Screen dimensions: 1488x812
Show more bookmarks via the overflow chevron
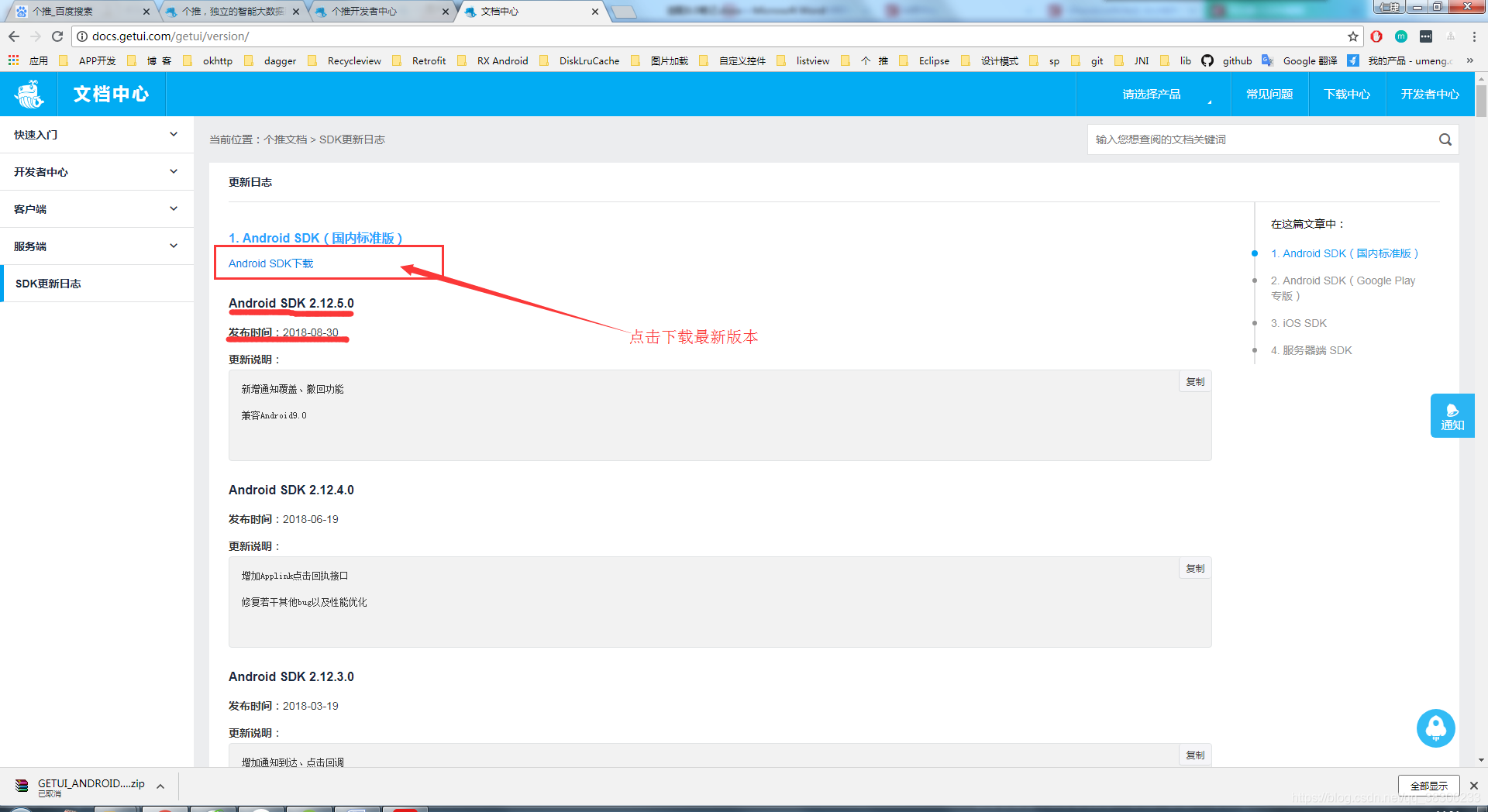pyautogui.click(x=1469, y=60)
